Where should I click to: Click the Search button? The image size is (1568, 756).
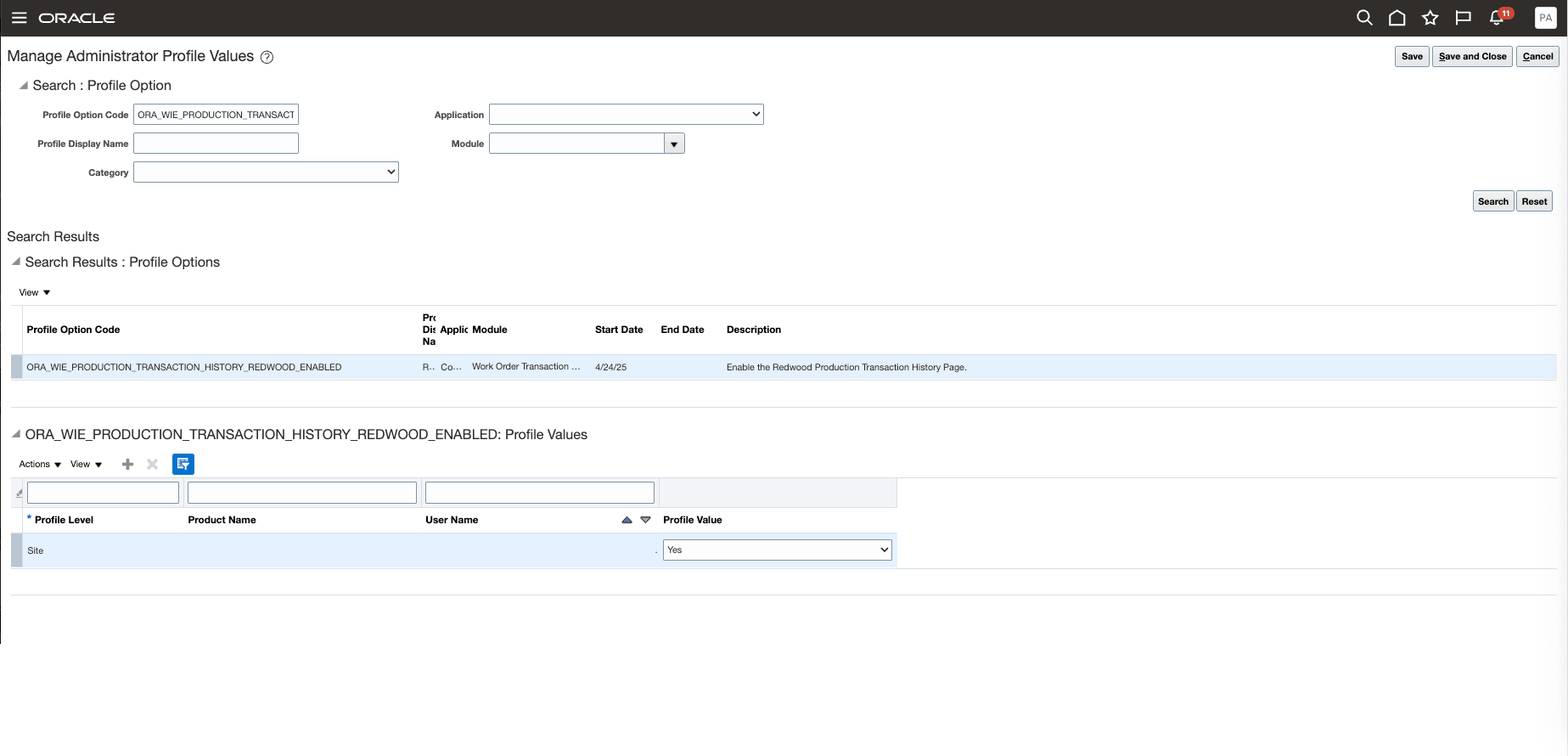[x=1493, y=201]
